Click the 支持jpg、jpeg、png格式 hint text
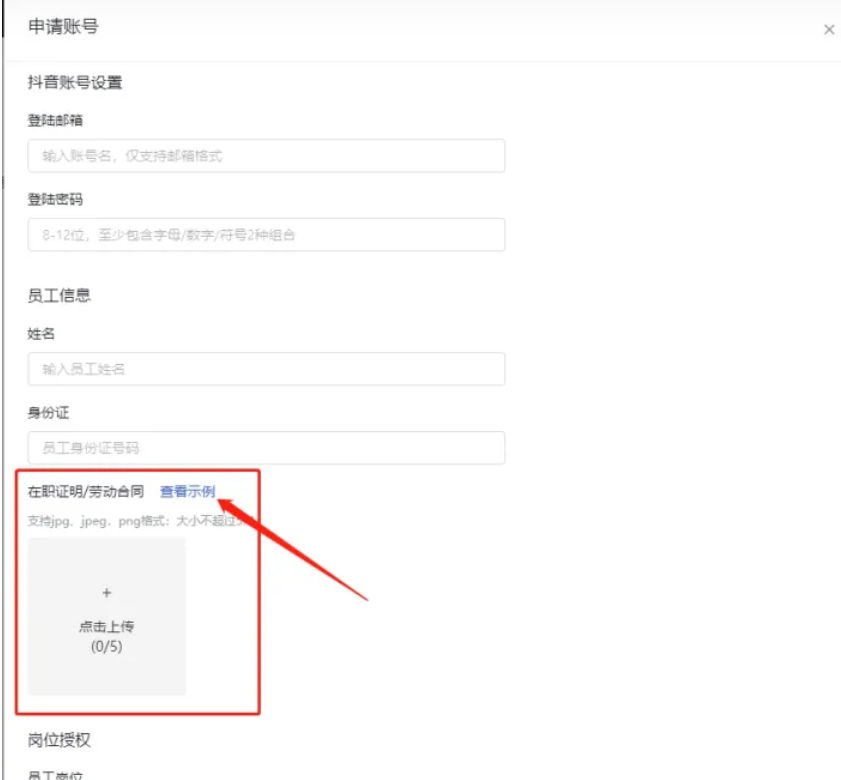Viewport: 841px width, 780px height. 141,521
